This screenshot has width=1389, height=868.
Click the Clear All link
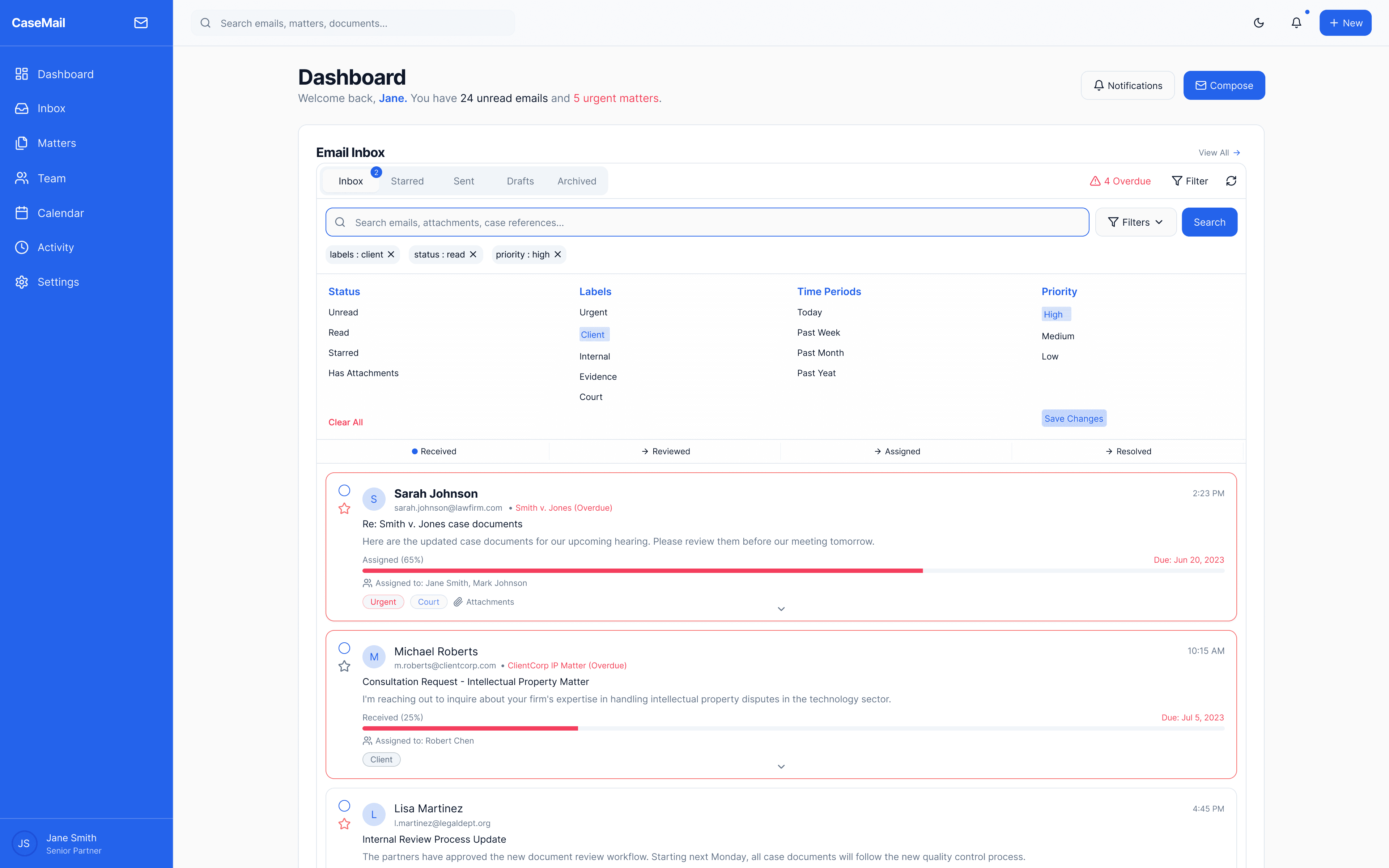345,422
